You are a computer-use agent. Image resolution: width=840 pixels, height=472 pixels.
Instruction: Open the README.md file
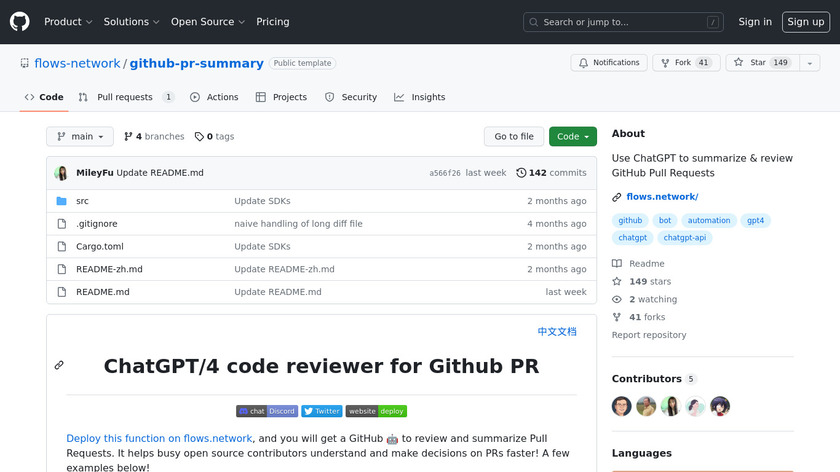[103, 292]
